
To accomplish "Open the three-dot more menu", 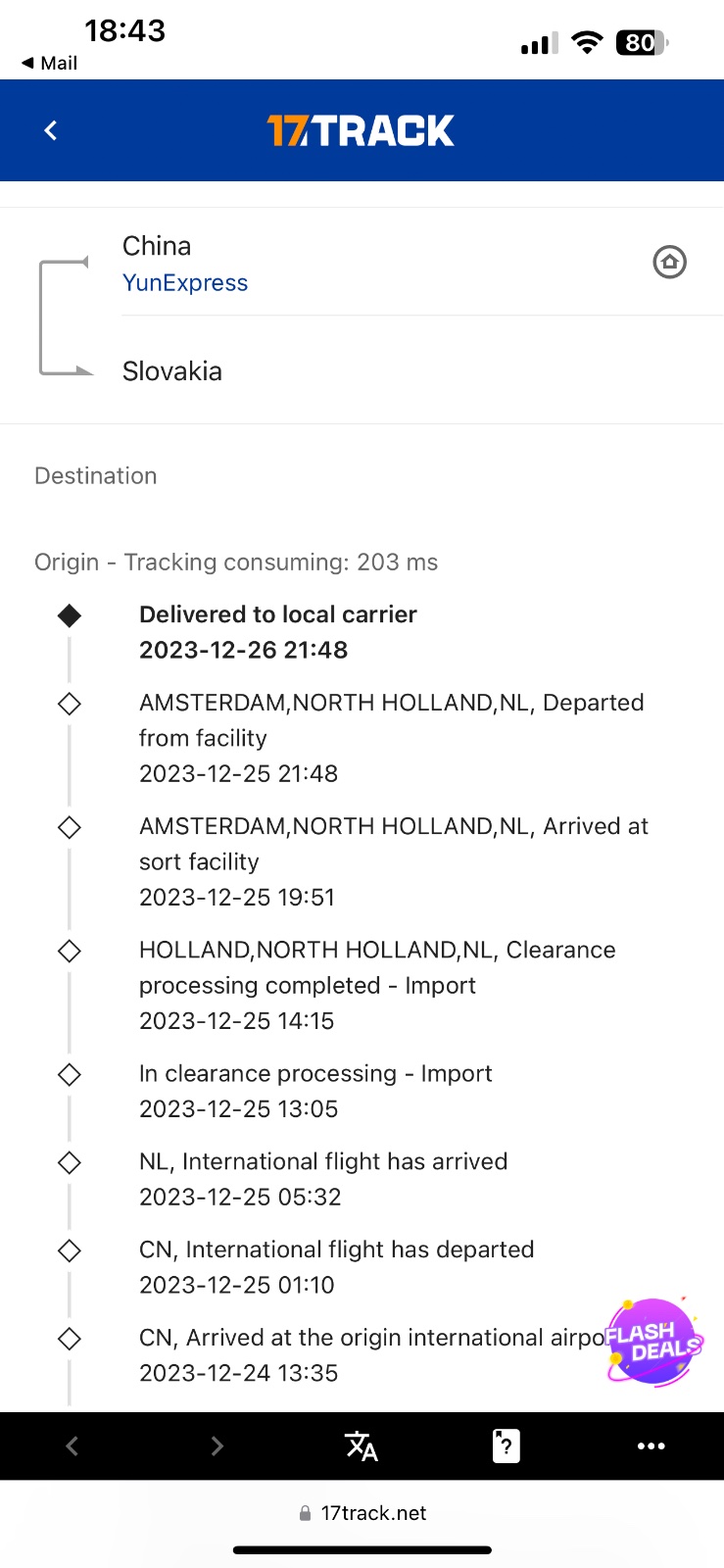I will (x=651, y=1445).
